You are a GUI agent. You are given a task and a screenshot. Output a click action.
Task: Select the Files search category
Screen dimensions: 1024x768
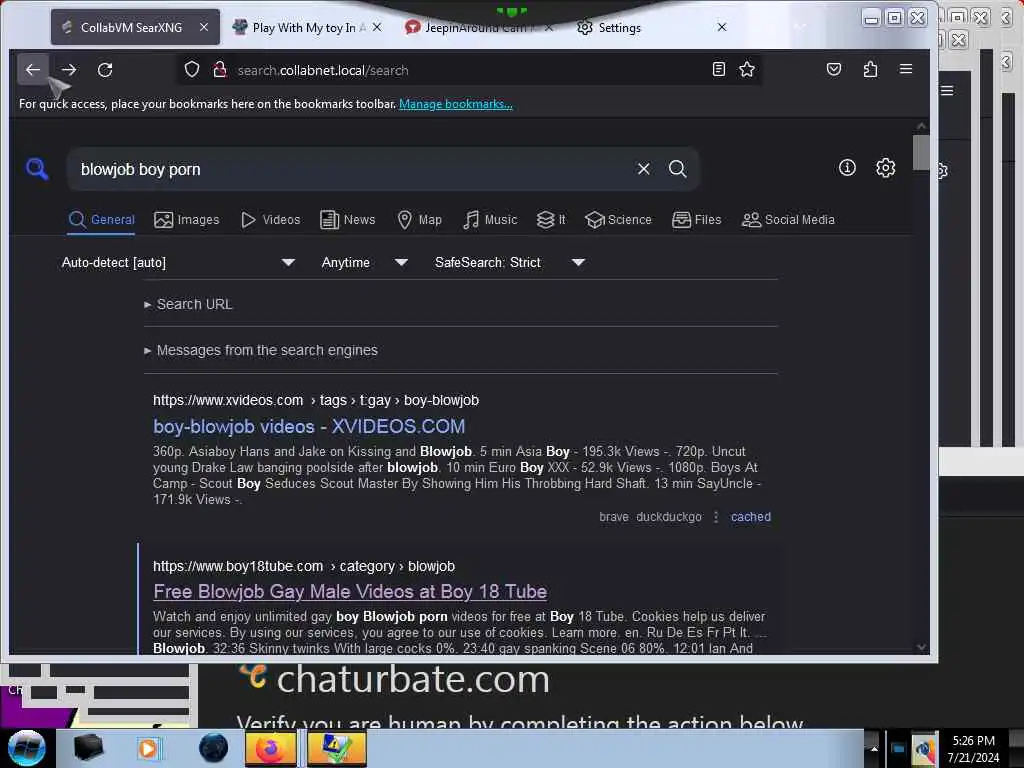(696, 219)
